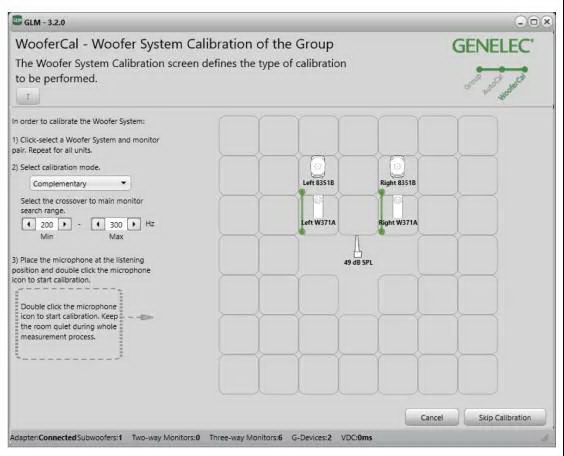Increase the Min crossover frequency
The width and height of the screenshot is (564, 456).
coord(65,224)
